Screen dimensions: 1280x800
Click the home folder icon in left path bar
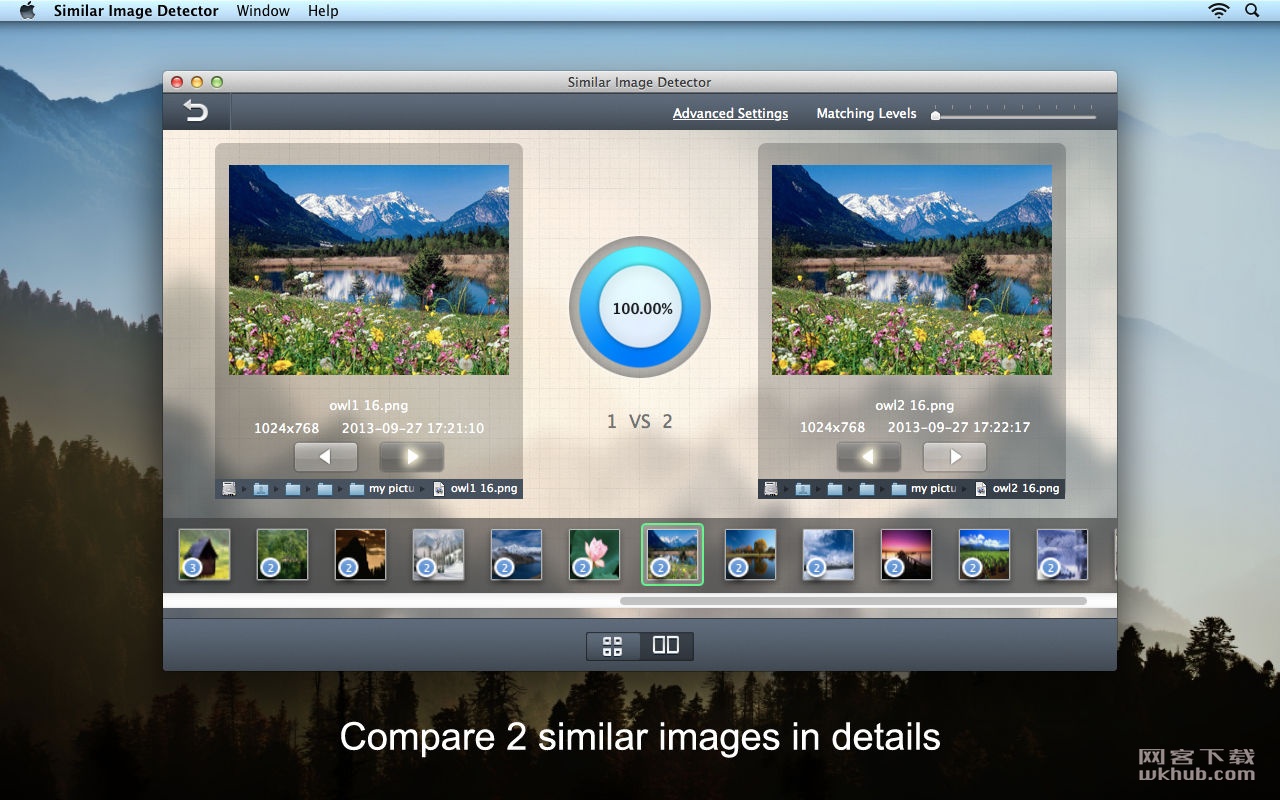(261, 488)
